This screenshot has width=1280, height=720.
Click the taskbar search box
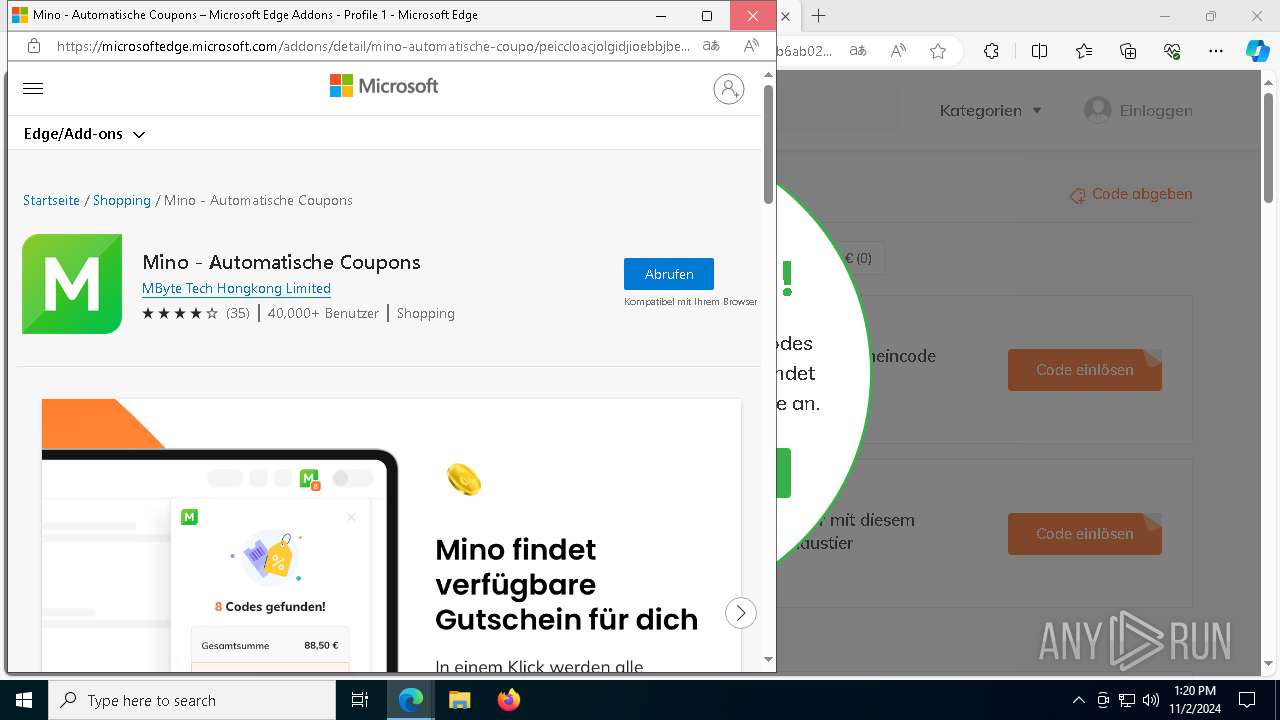click(x=192, y=700)
